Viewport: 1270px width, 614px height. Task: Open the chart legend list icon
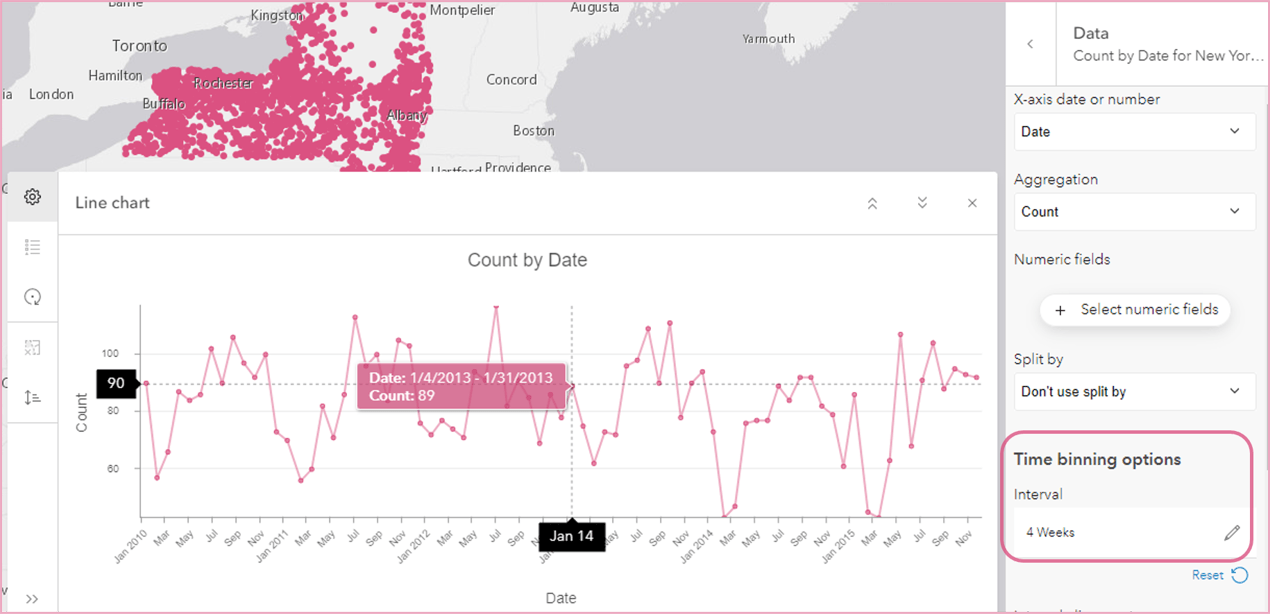click(32, 247)
